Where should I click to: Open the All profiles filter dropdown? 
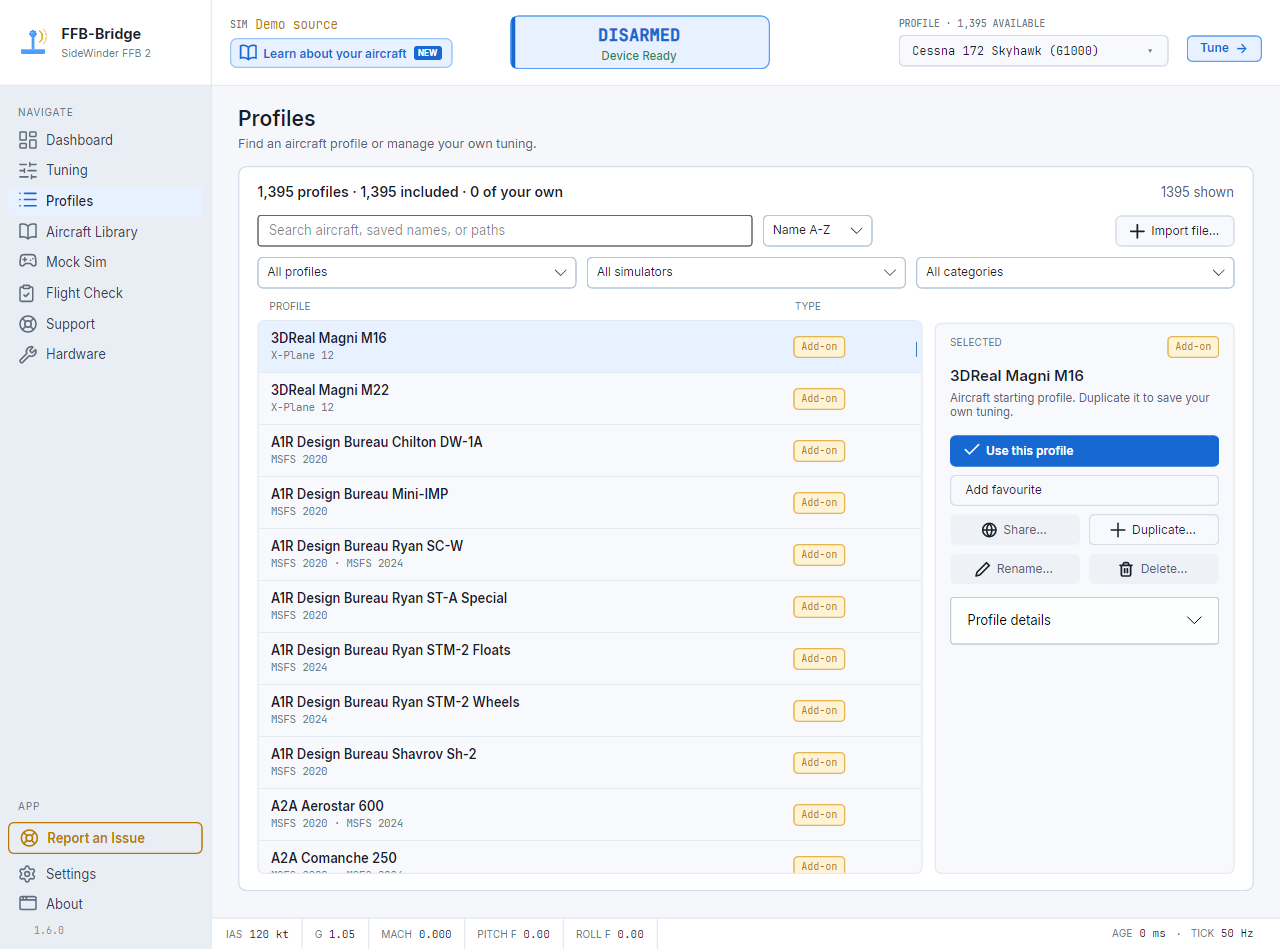pyautogui.click(x=417, y=272)
